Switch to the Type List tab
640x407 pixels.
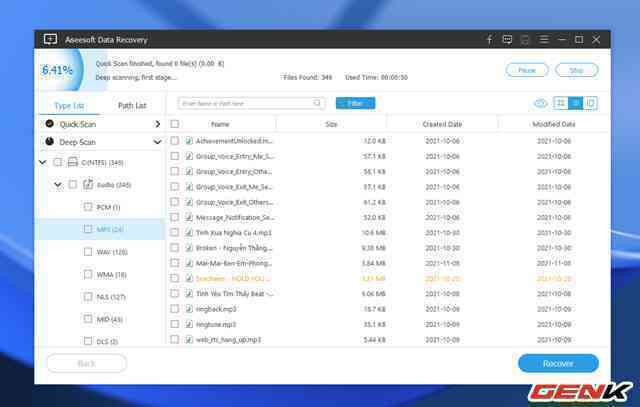pyautogui.click(x=69, y=106)
